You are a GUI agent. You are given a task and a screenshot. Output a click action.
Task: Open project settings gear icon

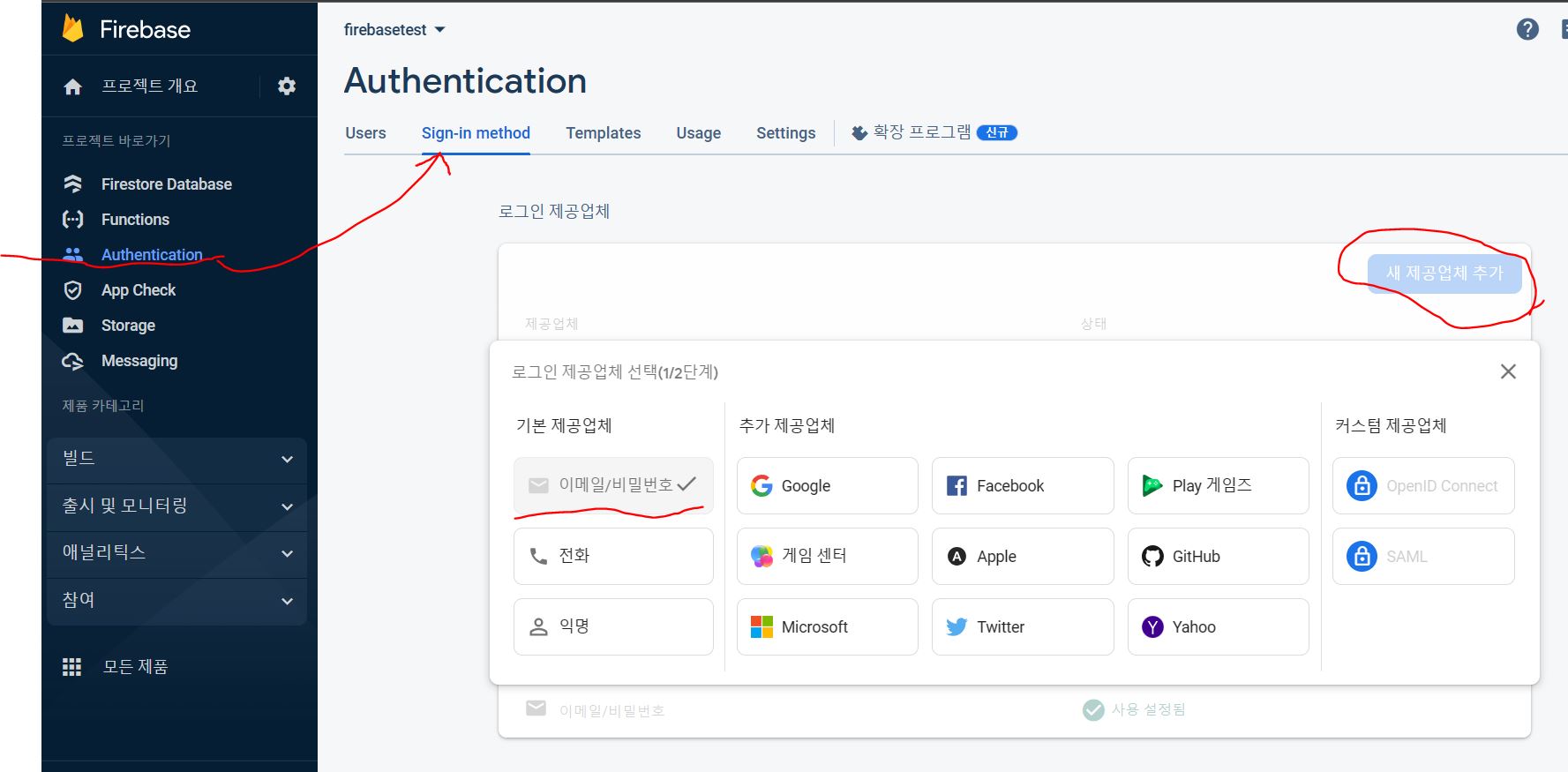(287, 86)
